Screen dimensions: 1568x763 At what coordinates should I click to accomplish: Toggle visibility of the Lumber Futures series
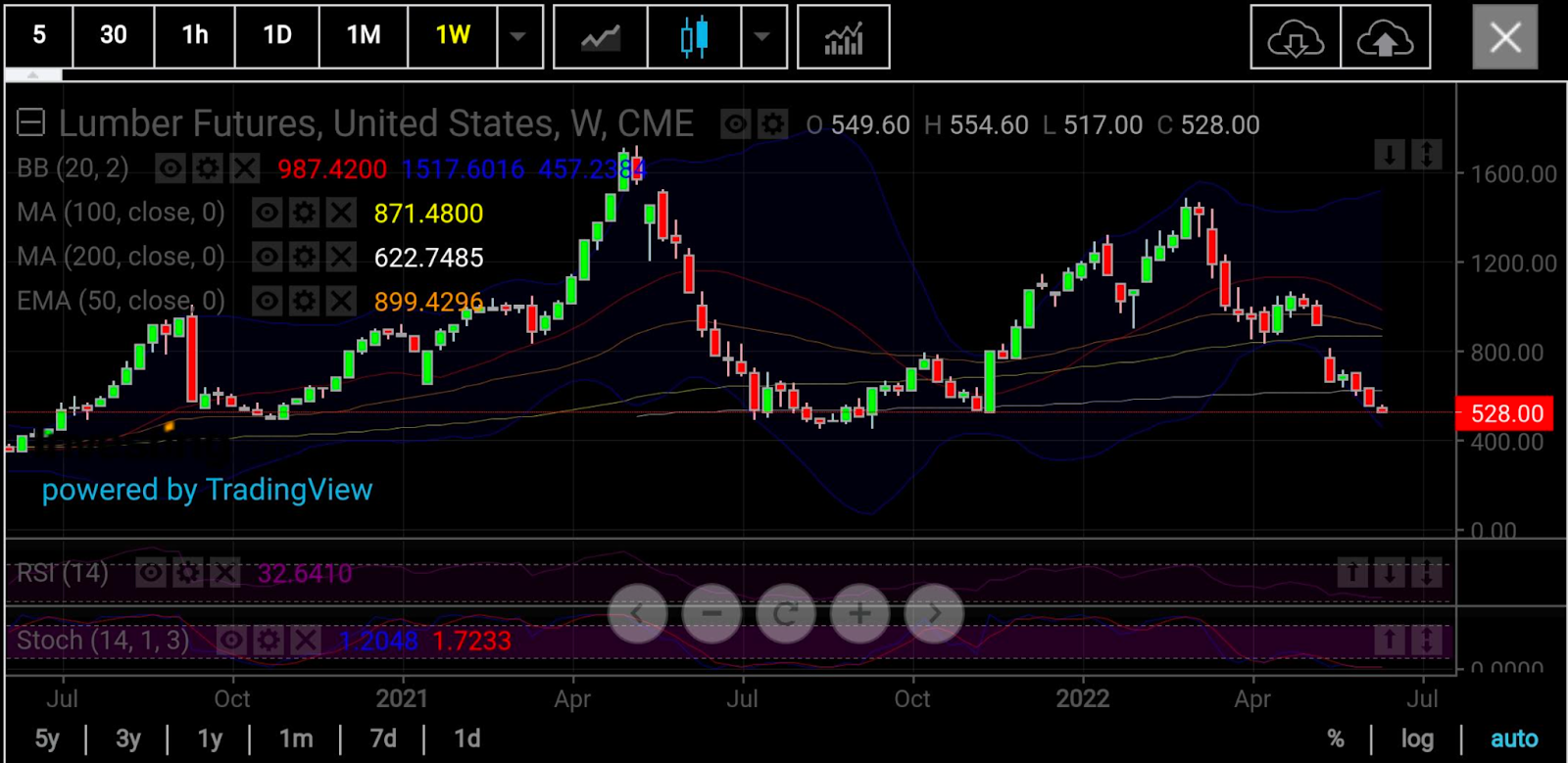(735, 124)
